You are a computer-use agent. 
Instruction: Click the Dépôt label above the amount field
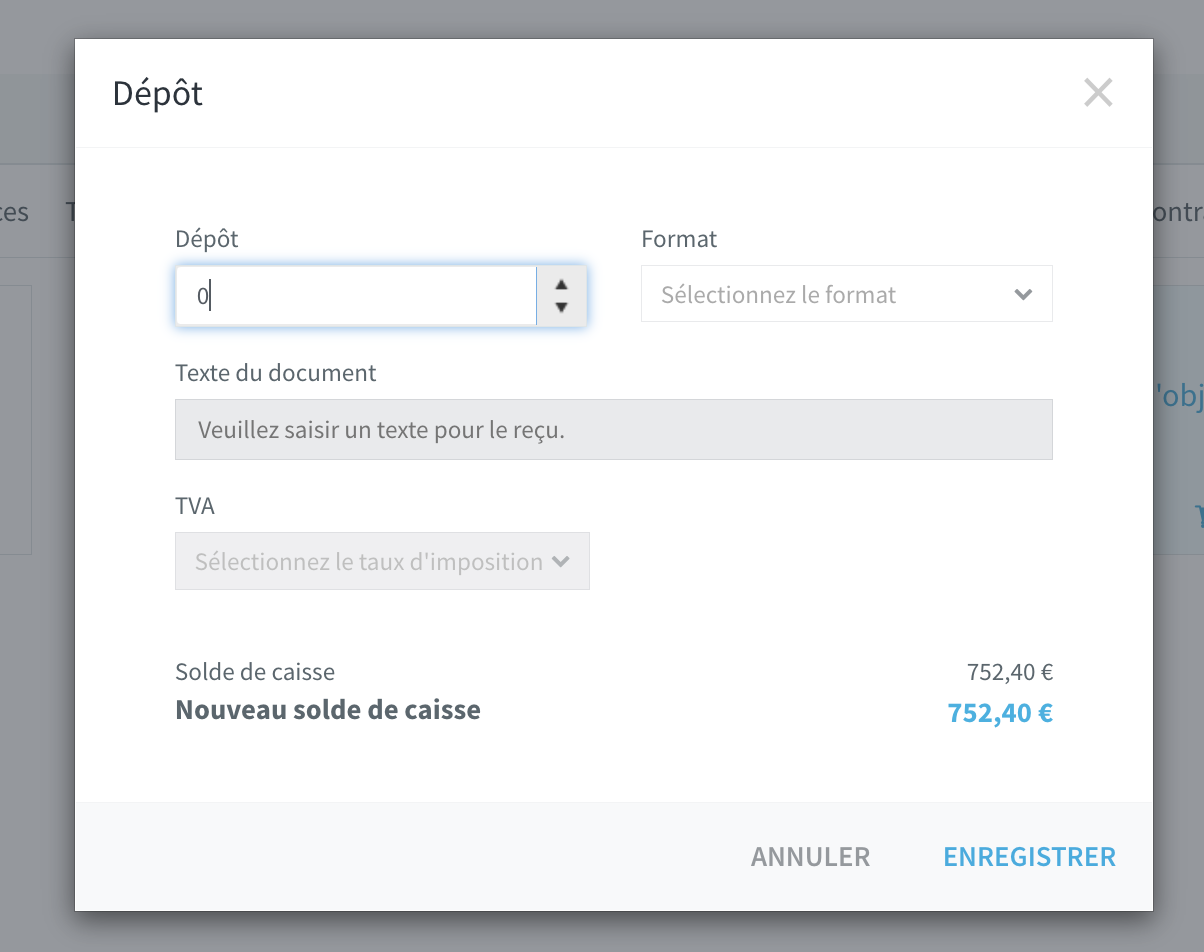[207, 239]
